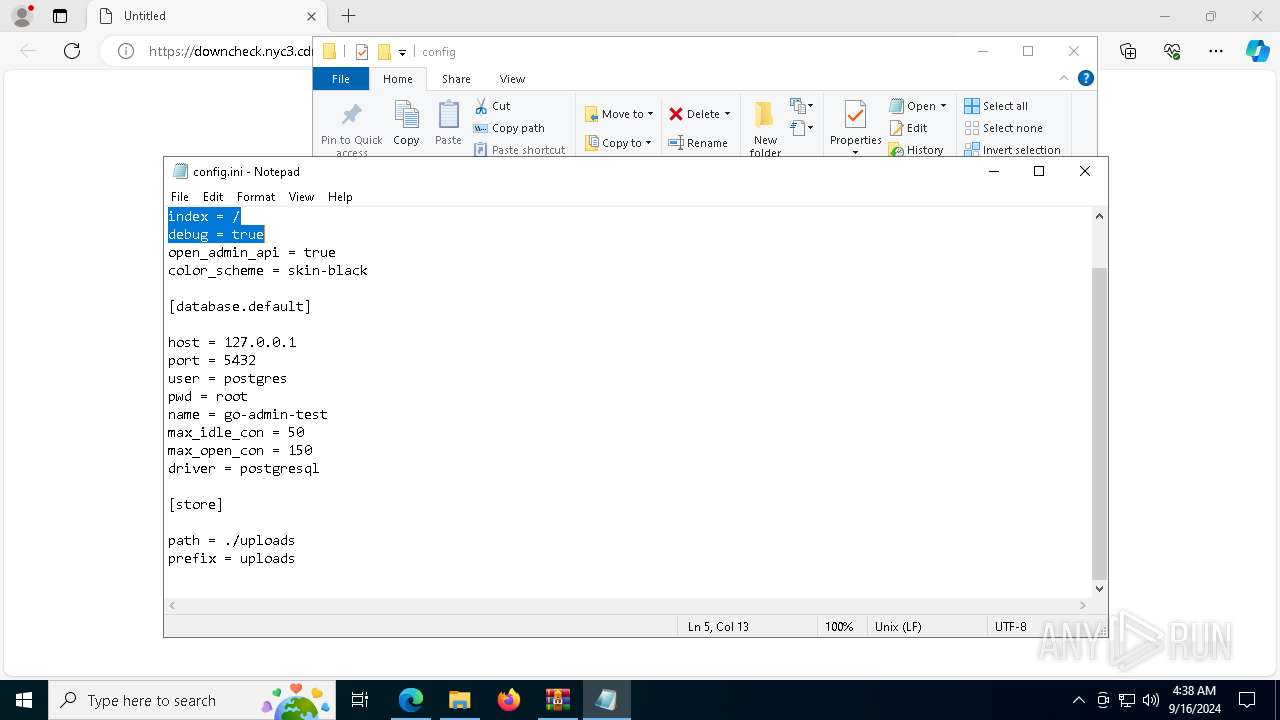Show hidden system tray icons
1280x720 pixels.
pyautogui.click(x=1078, y=700)
